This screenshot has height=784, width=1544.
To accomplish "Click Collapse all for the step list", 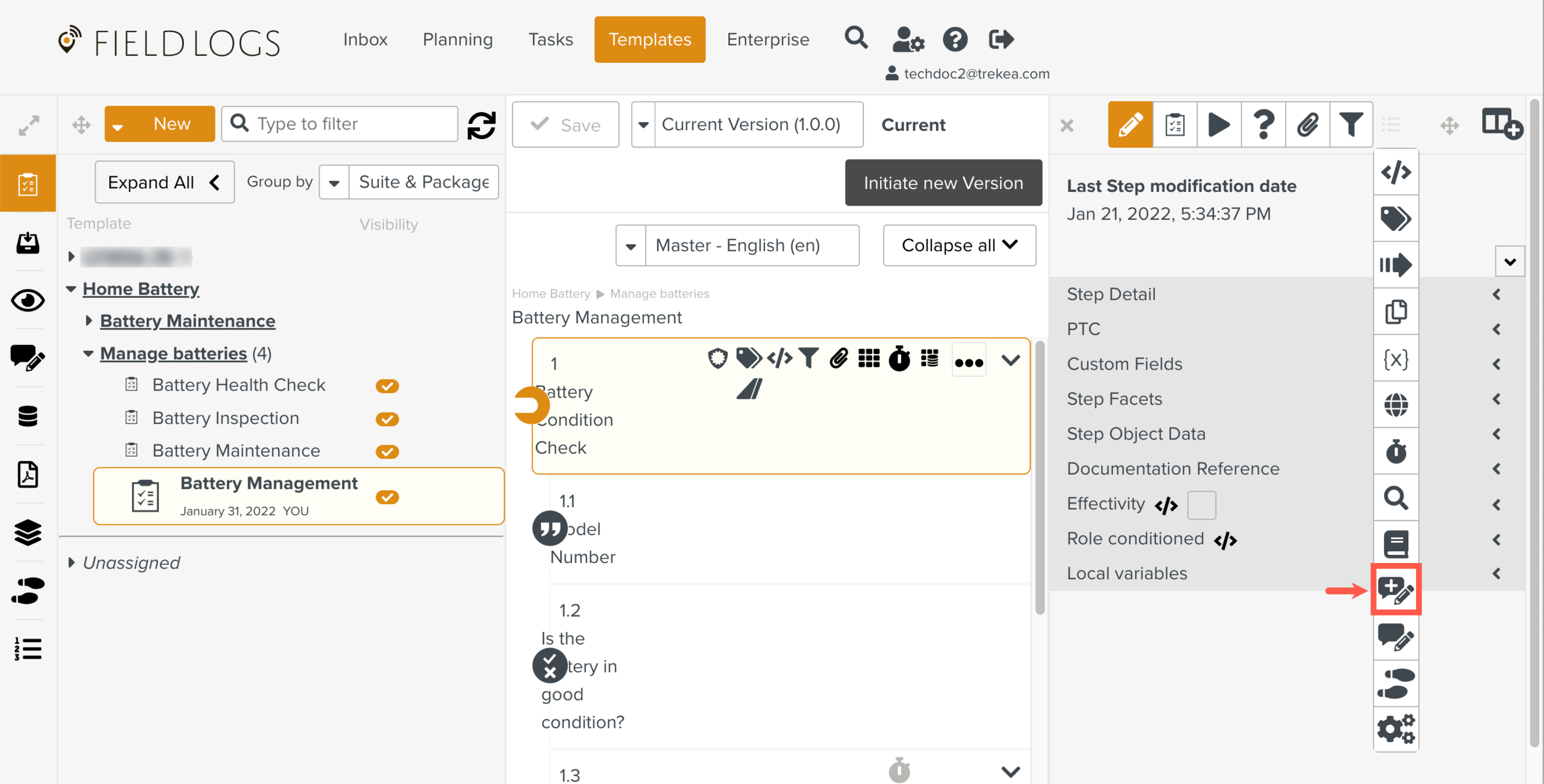I will coord(959,245).
